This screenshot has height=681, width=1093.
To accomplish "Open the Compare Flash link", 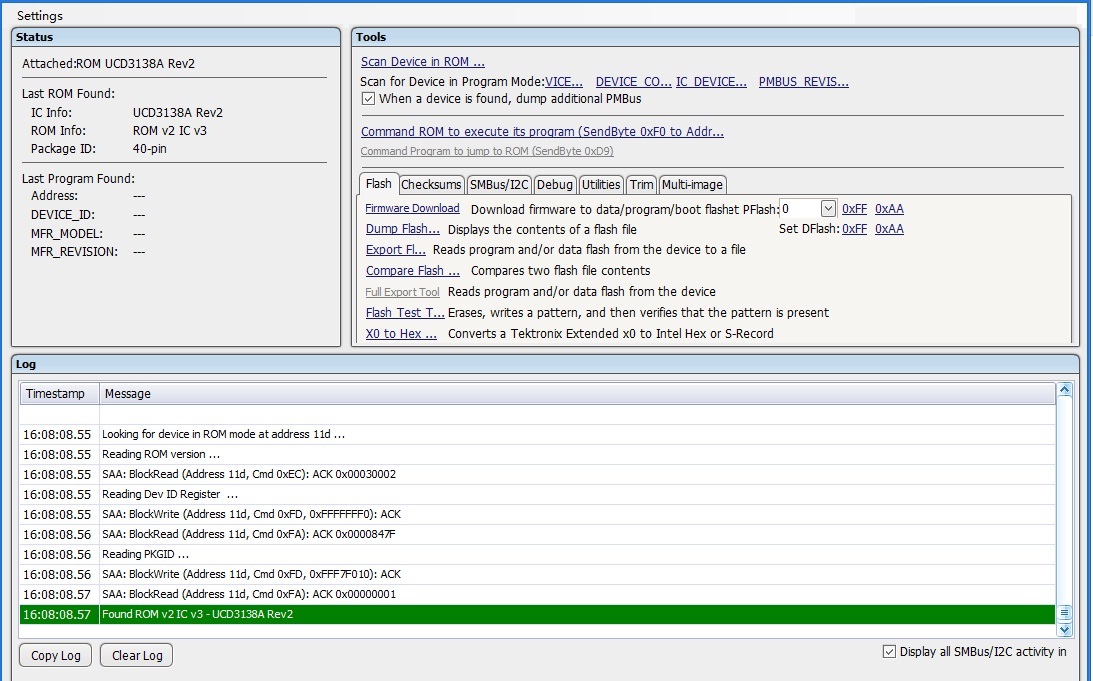I will (412, 271).
